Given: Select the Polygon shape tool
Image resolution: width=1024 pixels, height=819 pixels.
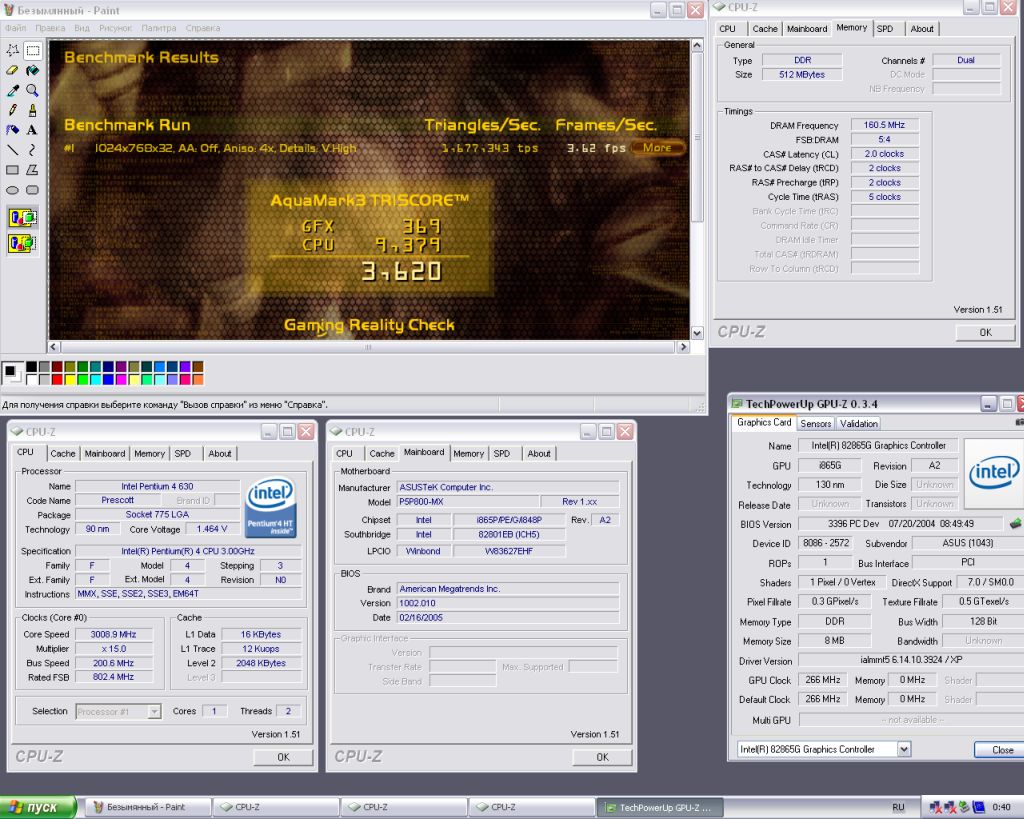Looking at the screenshot, I should tap(33, 170).
